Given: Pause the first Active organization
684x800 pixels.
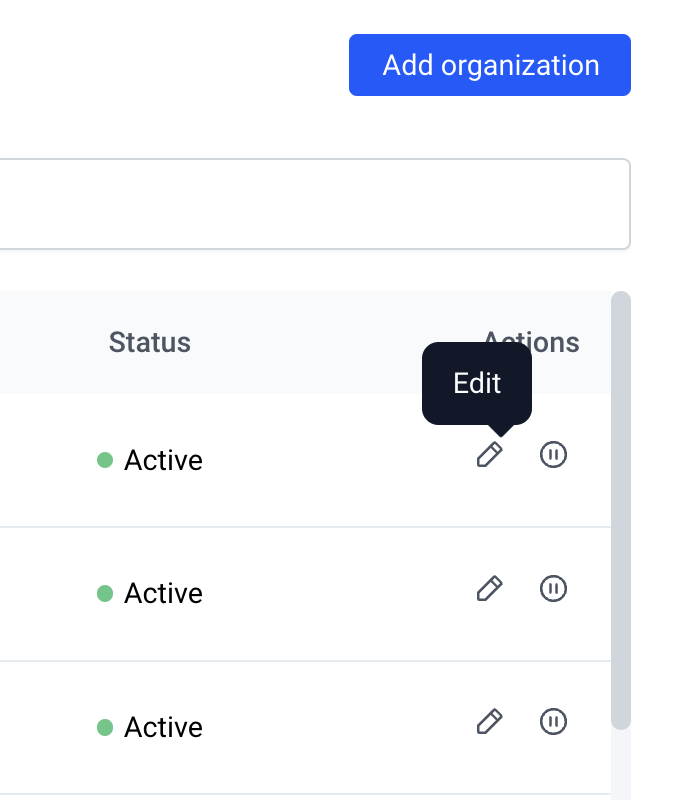Looking at the screenshot, I should pos(553,455).
